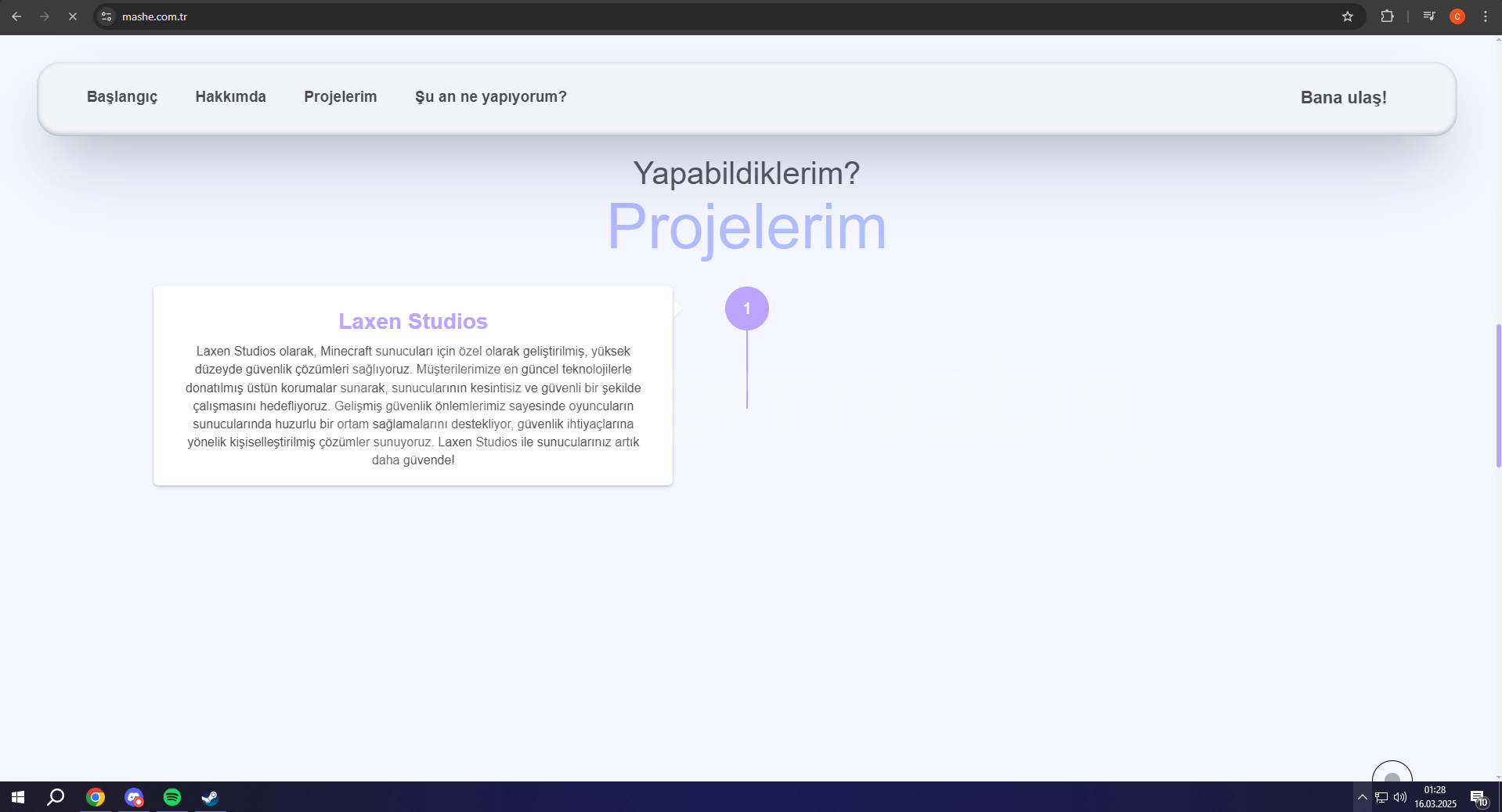Stop loading the page with X button
This screenshot has height=812, width=1502.
[73, 16]
